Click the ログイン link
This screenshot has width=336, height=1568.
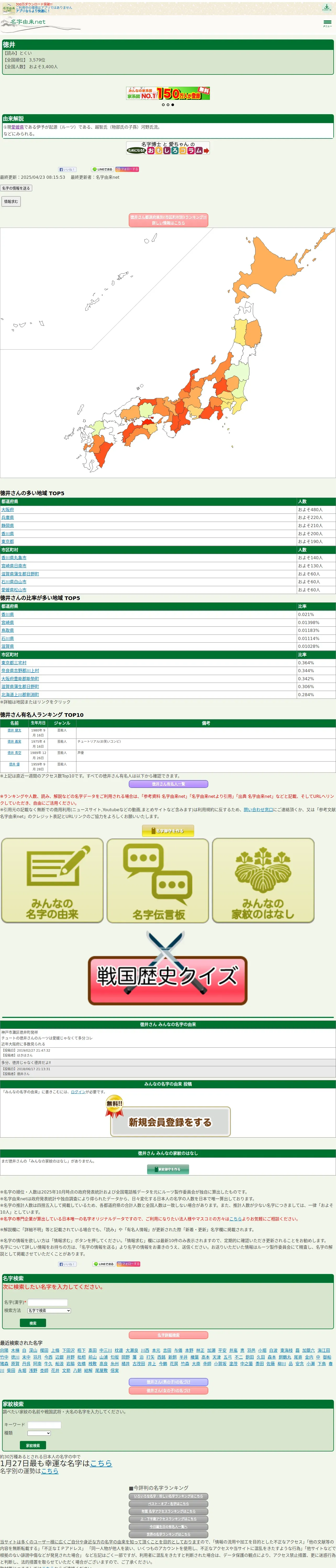(78, 1092)
